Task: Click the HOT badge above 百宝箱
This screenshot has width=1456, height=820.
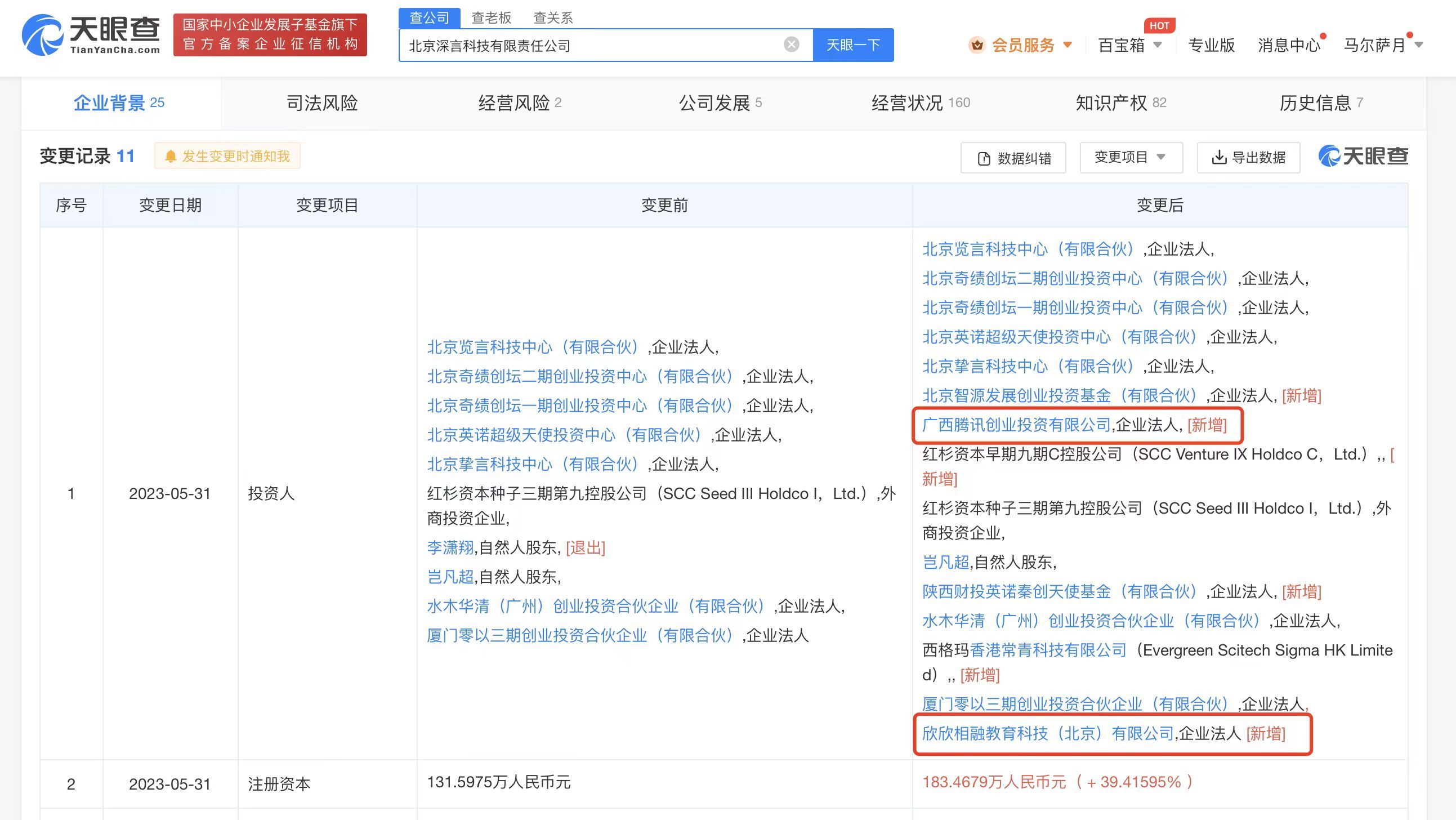Action: pos(1159,25)
